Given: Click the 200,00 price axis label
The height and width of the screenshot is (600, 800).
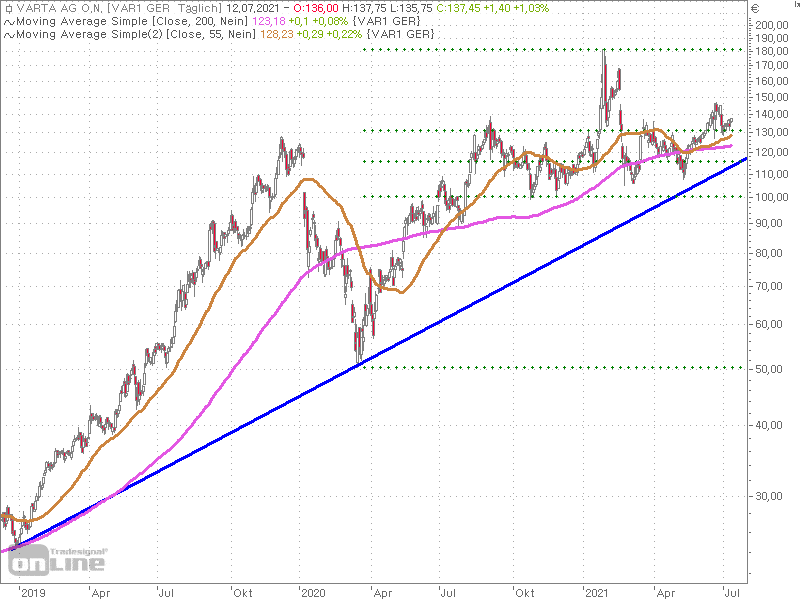Looking at the screenshot, I should pos(771,25).
